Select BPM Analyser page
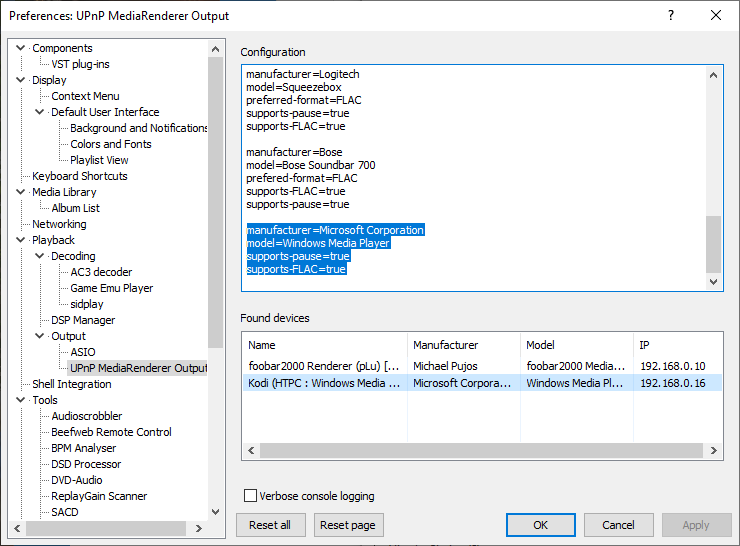Image resolution: width=740 pixels, height=546 pixels. point(84,448)
